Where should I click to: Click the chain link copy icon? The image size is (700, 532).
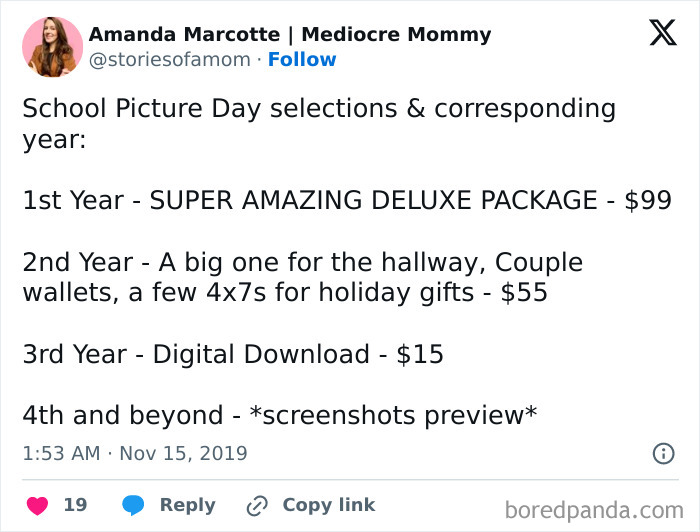pyautogui.click(x=258, y=505)
